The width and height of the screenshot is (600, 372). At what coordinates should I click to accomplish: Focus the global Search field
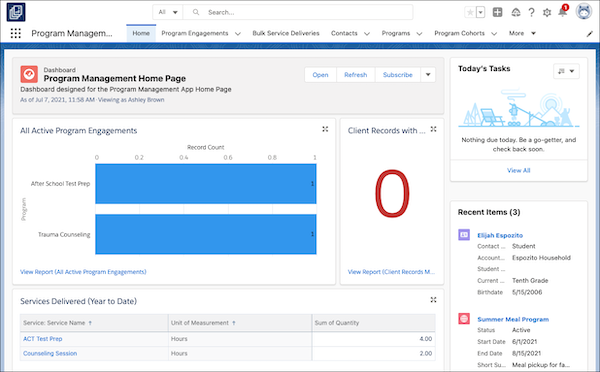pyautogui.click(x=298, y=12)
